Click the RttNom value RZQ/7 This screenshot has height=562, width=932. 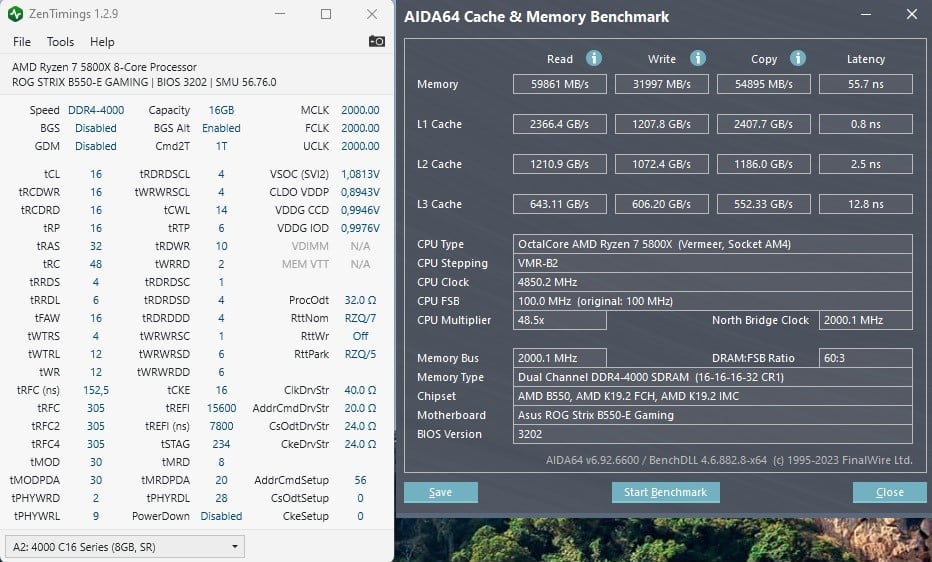tap(360, 318)
